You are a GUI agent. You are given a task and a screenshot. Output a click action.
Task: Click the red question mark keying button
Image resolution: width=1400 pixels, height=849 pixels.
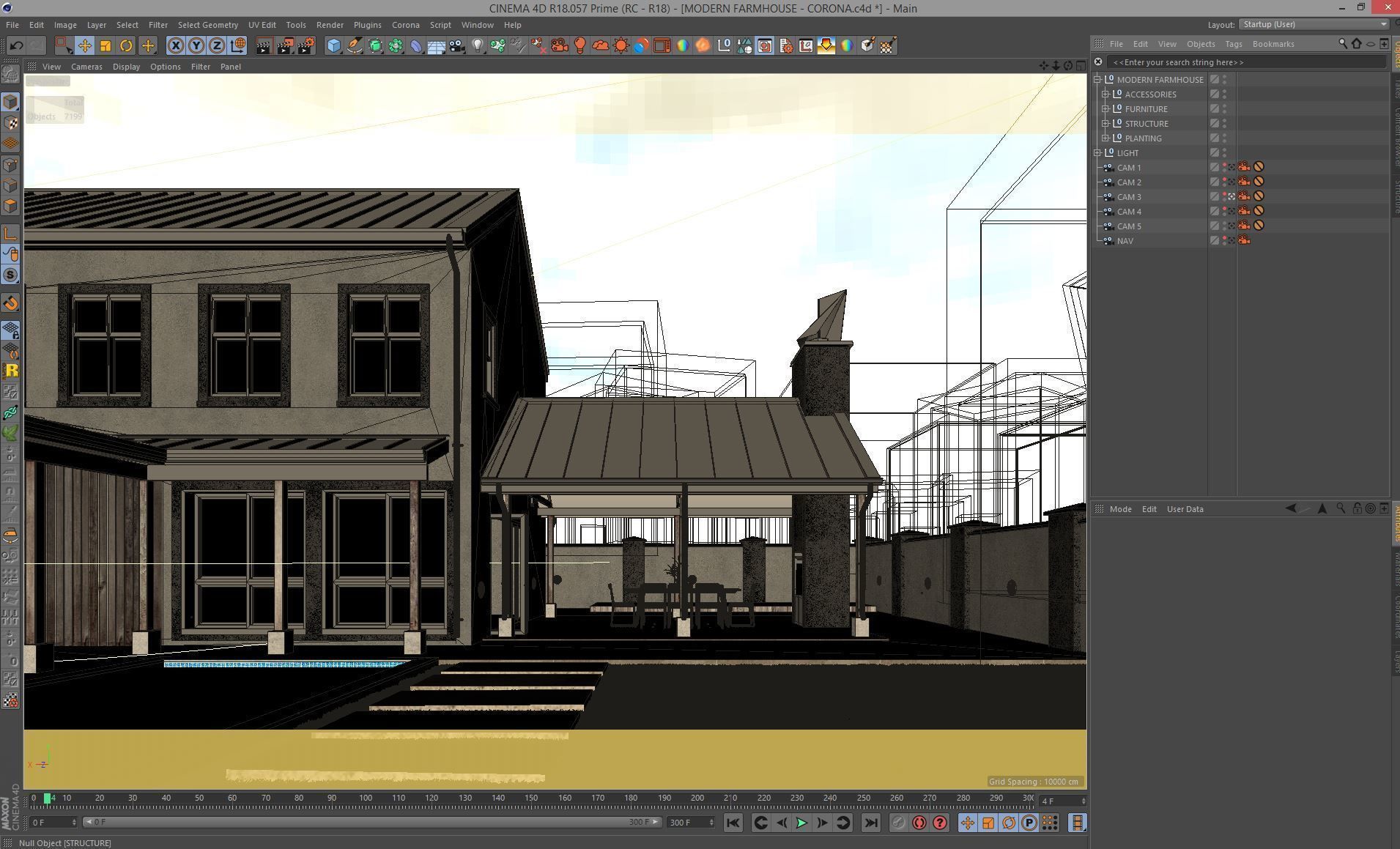point(940,823)
